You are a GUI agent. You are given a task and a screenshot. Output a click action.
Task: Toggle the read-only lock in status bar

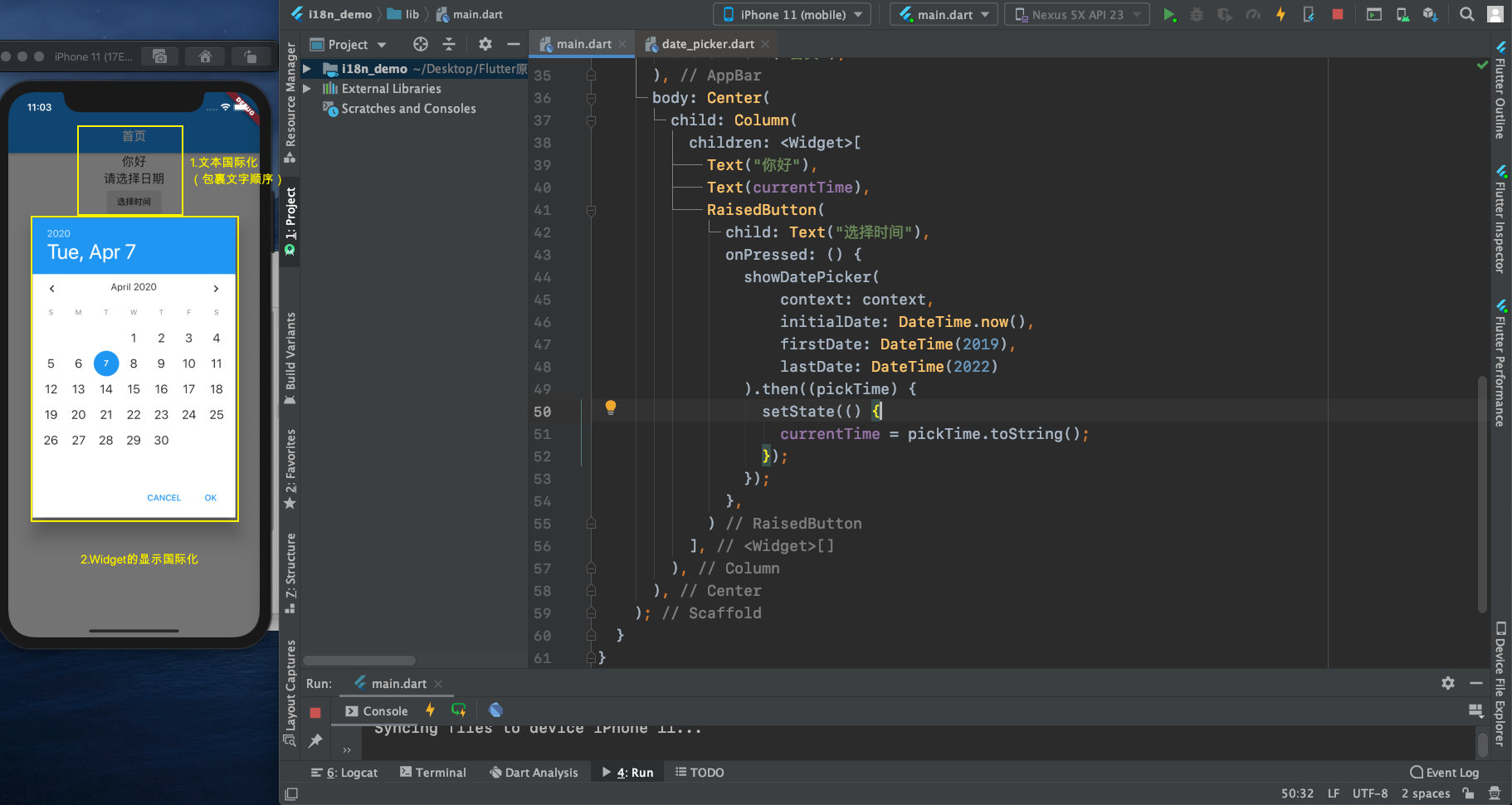pyautogui.click(x=1468, y=793)
